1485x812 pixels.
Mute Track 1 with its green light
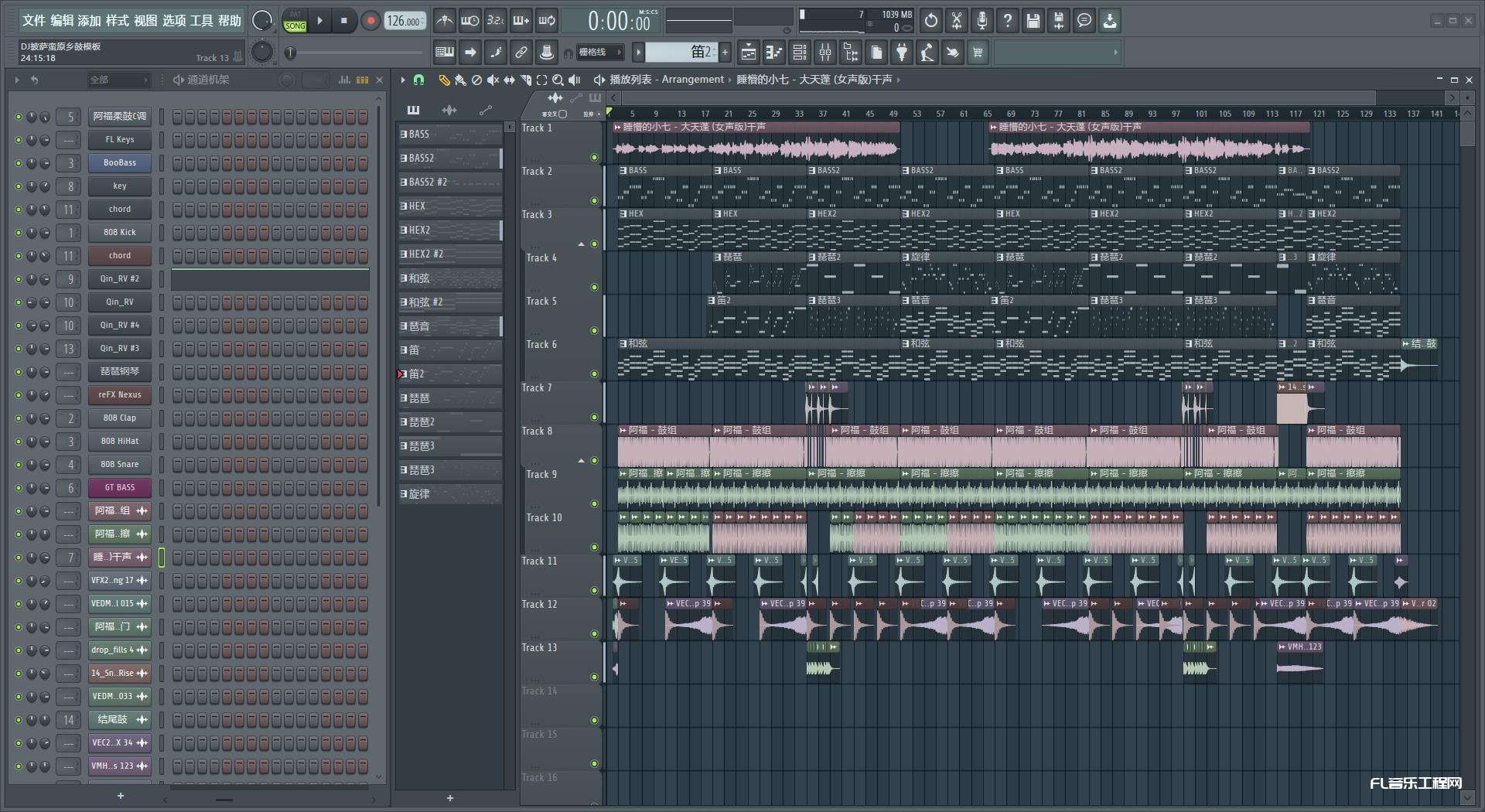[594, 158]
